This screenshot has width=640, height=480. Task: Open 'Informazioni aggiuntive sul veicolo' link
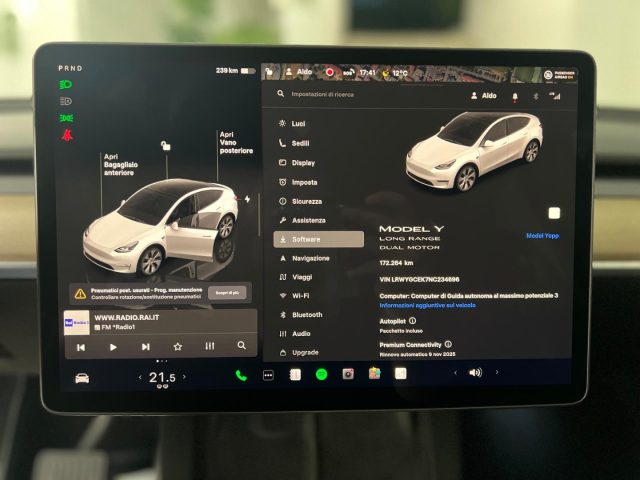(427, 305)
